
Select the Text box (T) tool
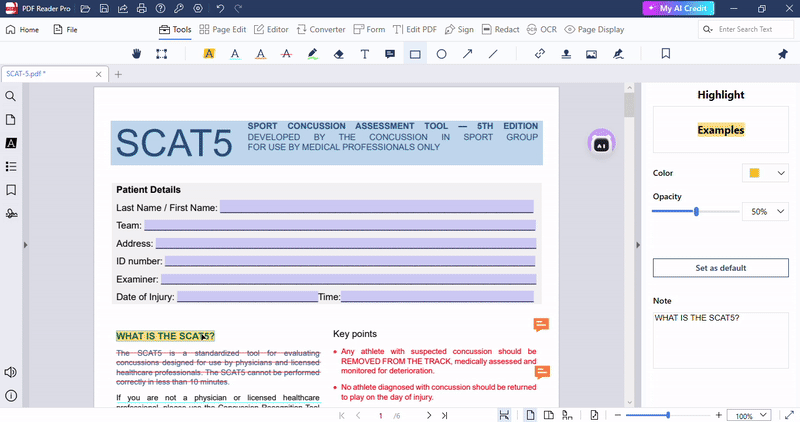365,54
